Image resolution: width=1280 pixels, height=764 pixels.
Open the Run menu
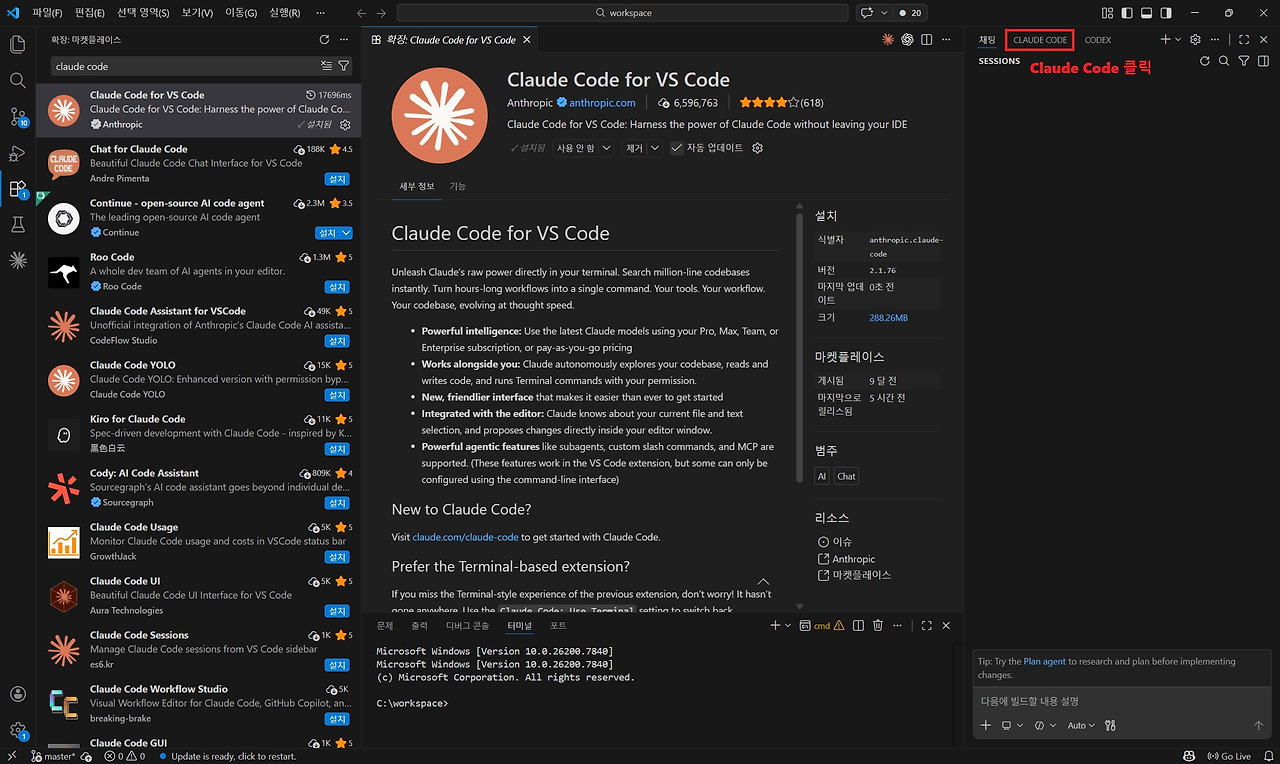click(x=284, y=13)
